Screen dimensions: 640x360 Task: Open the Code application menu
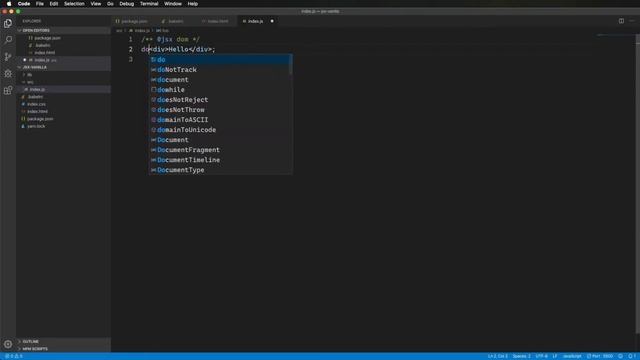(x=24, y=4)
